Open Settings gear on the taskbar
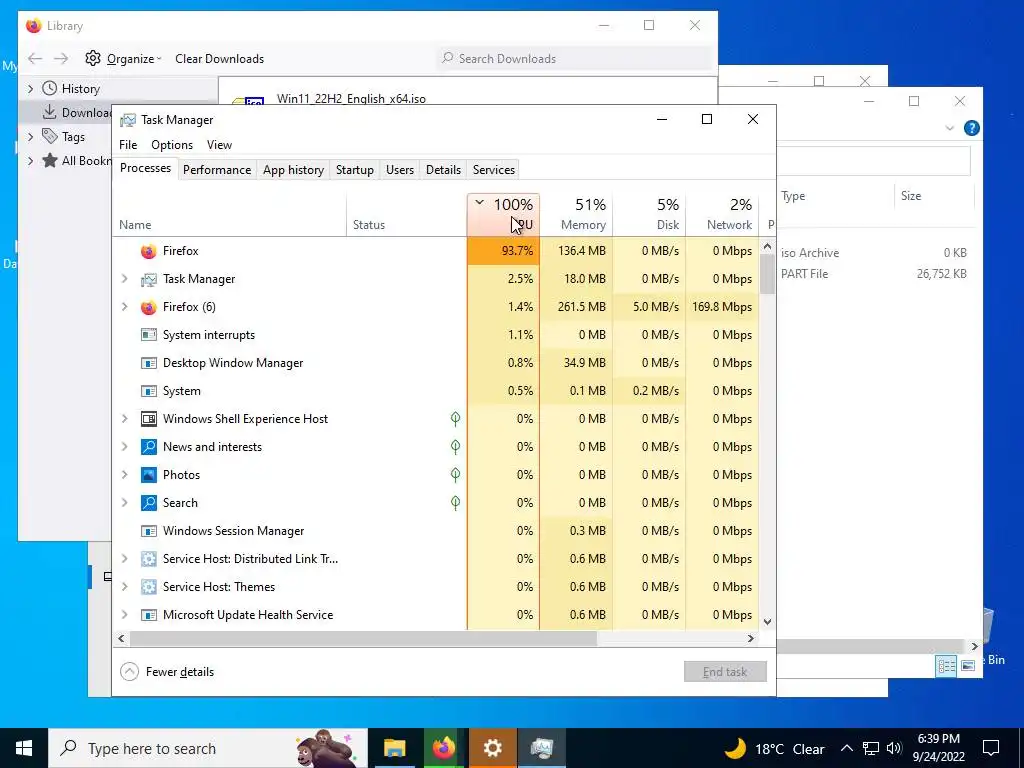The image size is (1024, 768). 492,748
